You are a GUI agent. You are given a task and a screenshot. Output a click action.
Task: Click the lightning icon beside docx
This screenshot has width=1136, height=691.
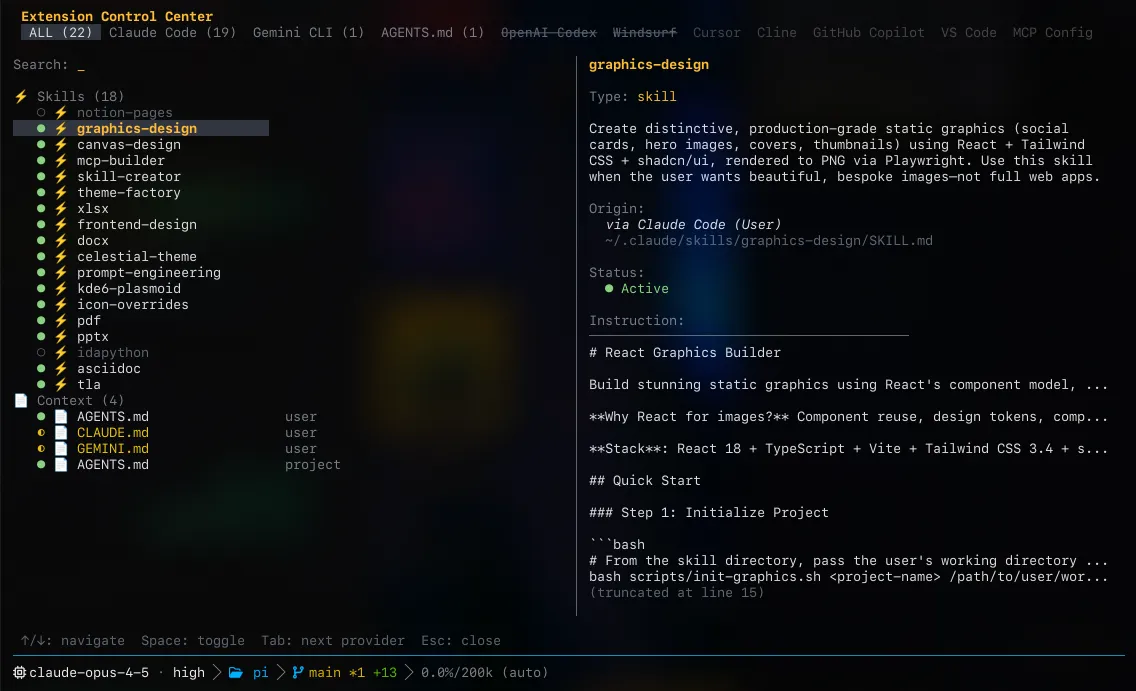62,240
